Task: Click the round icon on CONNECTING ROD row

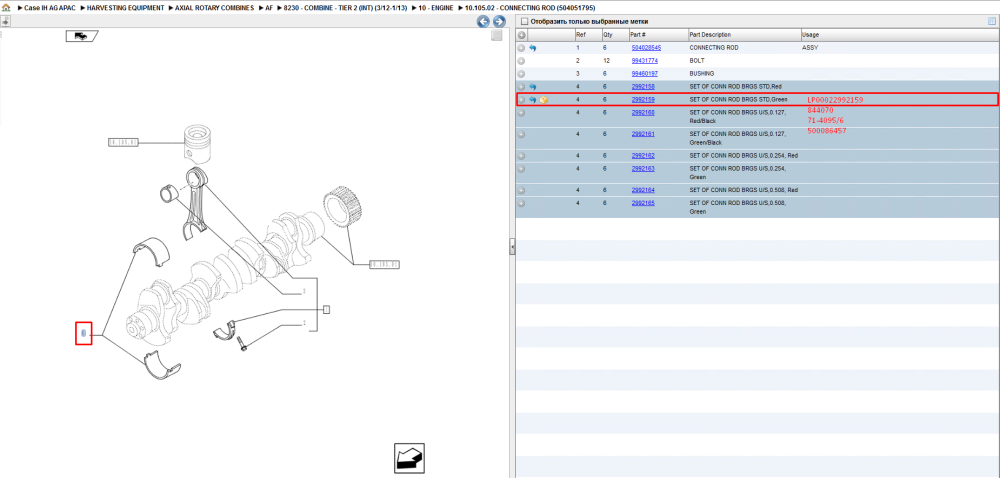Action: pos(521,48)
